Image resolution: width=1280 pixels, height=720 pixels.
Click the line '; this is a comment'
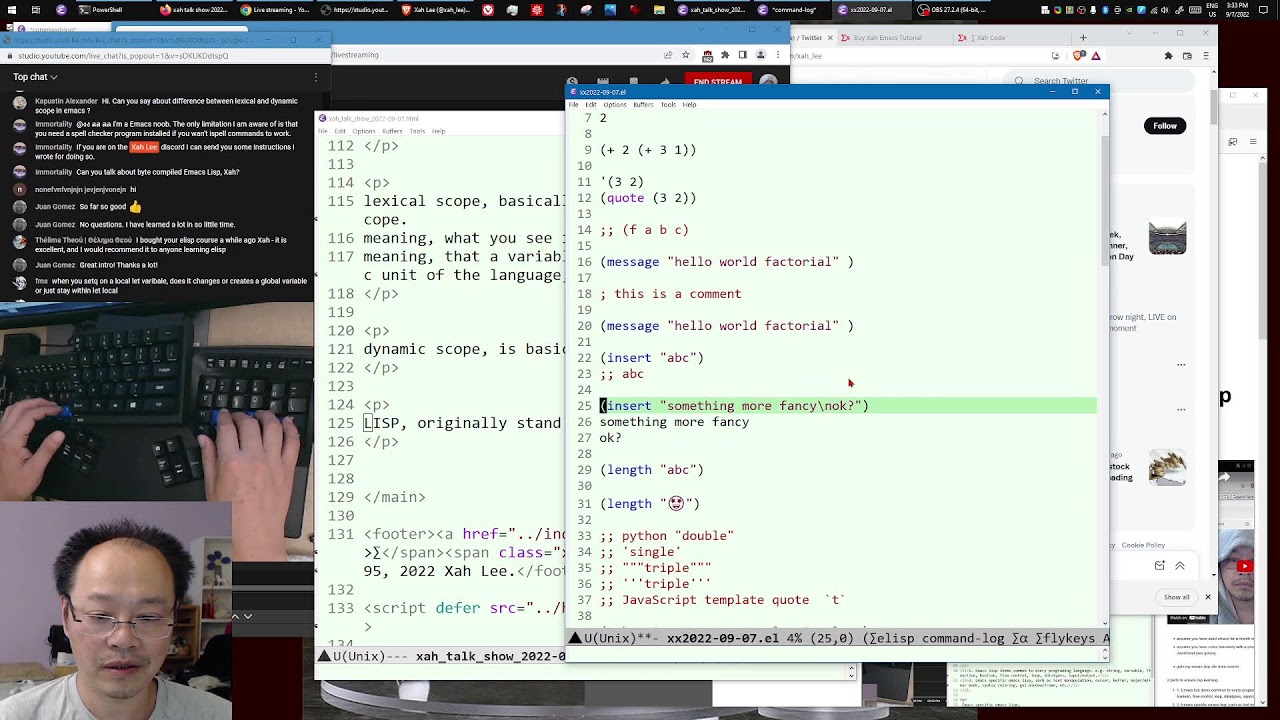pyautogui.click(x=670, y=294)
